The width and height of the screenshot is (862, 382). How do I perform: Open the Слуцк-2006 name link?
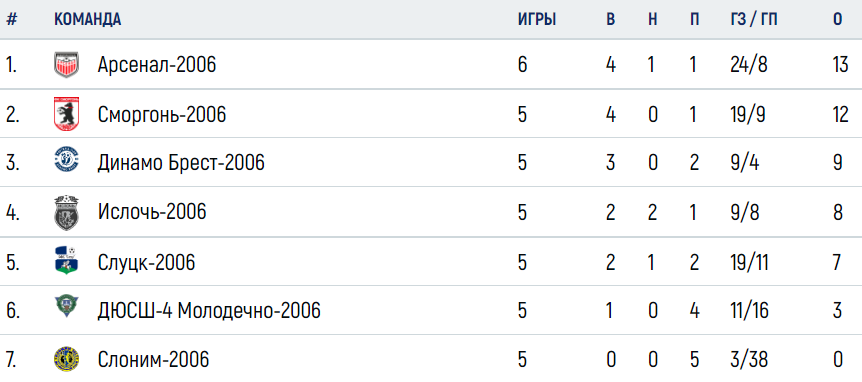(146, 262)
